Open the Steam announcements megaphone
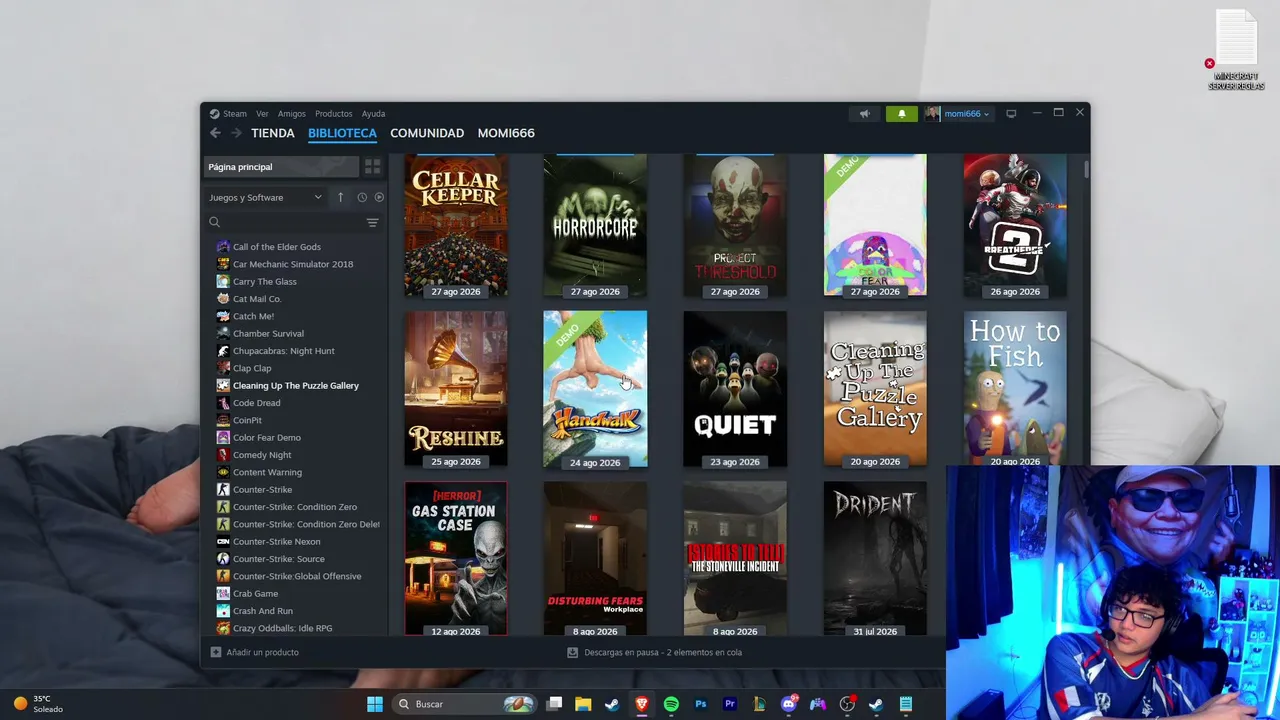This screenshot has width=1280, height=720. [x=865, y=114]
